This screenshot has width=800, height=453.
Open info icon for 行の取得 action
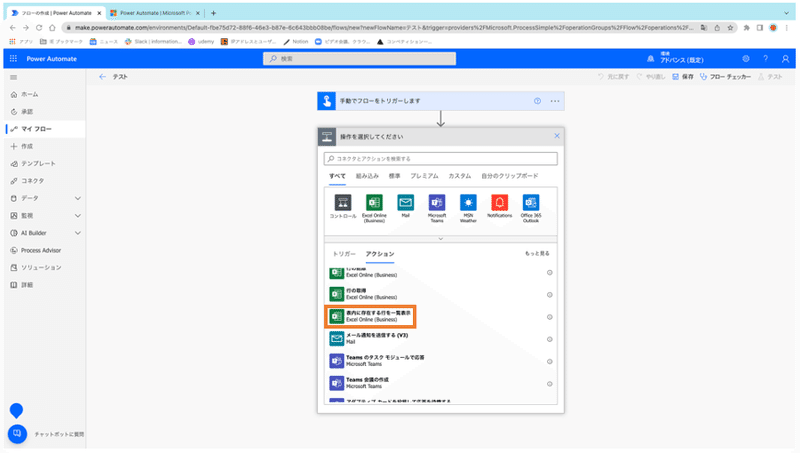coord(549,295)
